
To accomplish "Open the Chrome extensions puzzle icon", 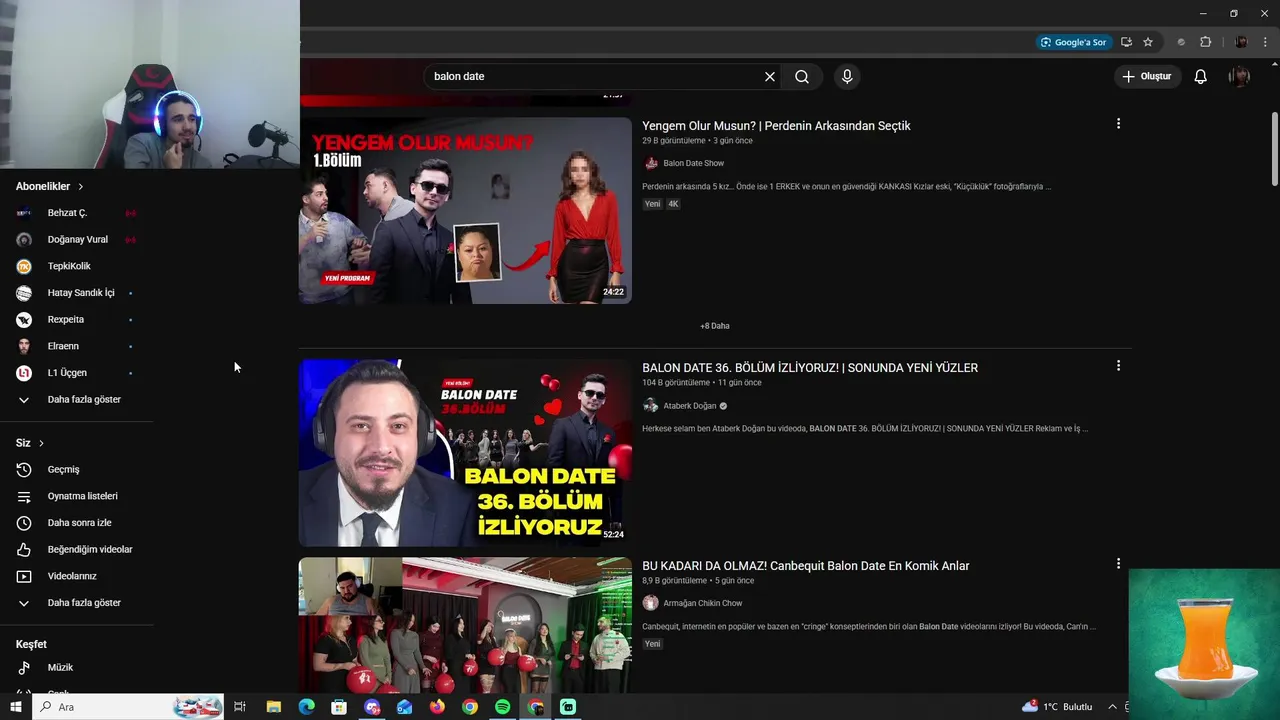I will (1205, 42).
